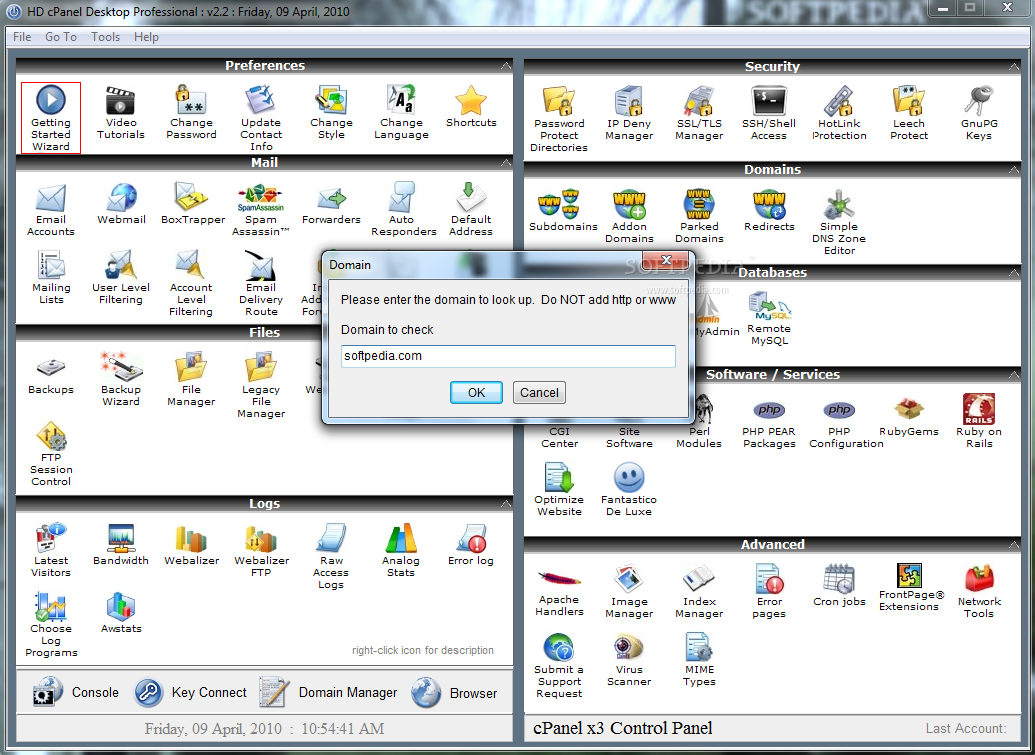
Task: Open Key Connect
Action: pos(190,692)
